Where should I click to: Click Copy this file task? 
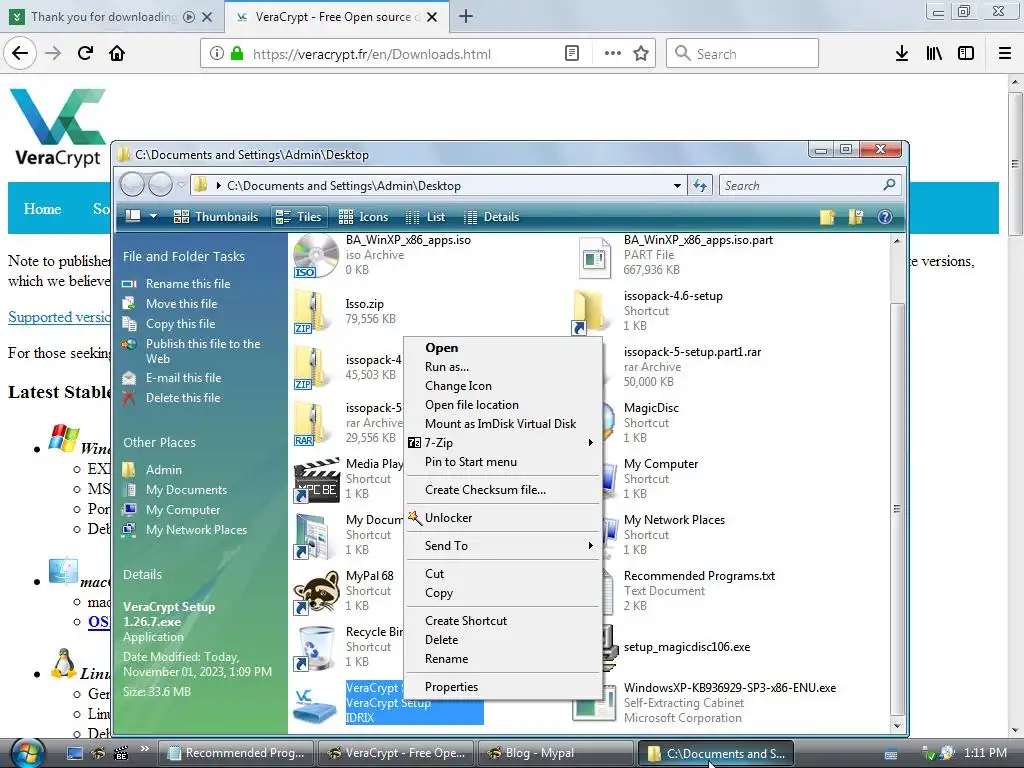(x=180, y=324)
